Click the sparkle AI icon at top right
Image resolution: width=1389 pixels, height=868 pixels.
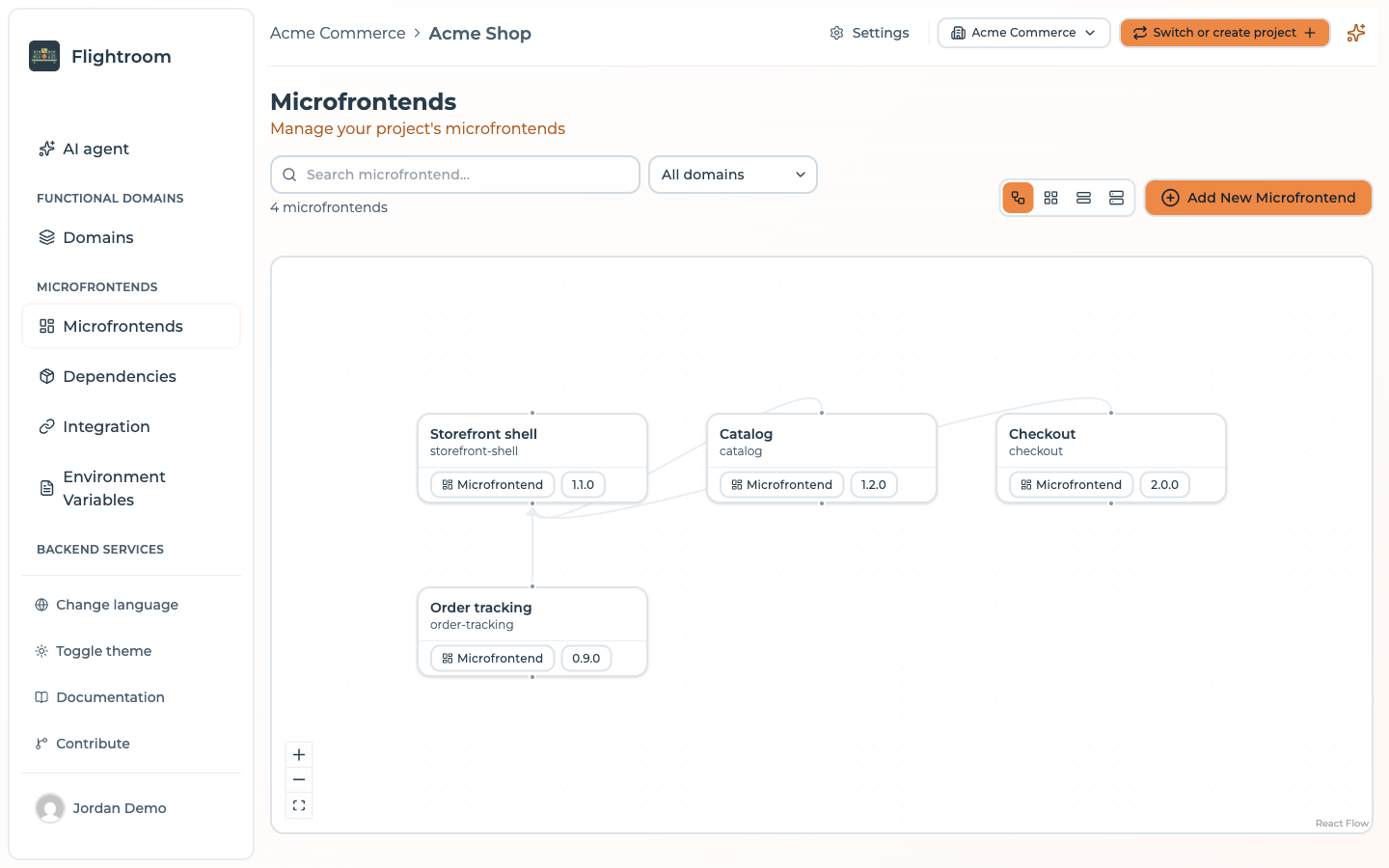(x=1356, y=33)
